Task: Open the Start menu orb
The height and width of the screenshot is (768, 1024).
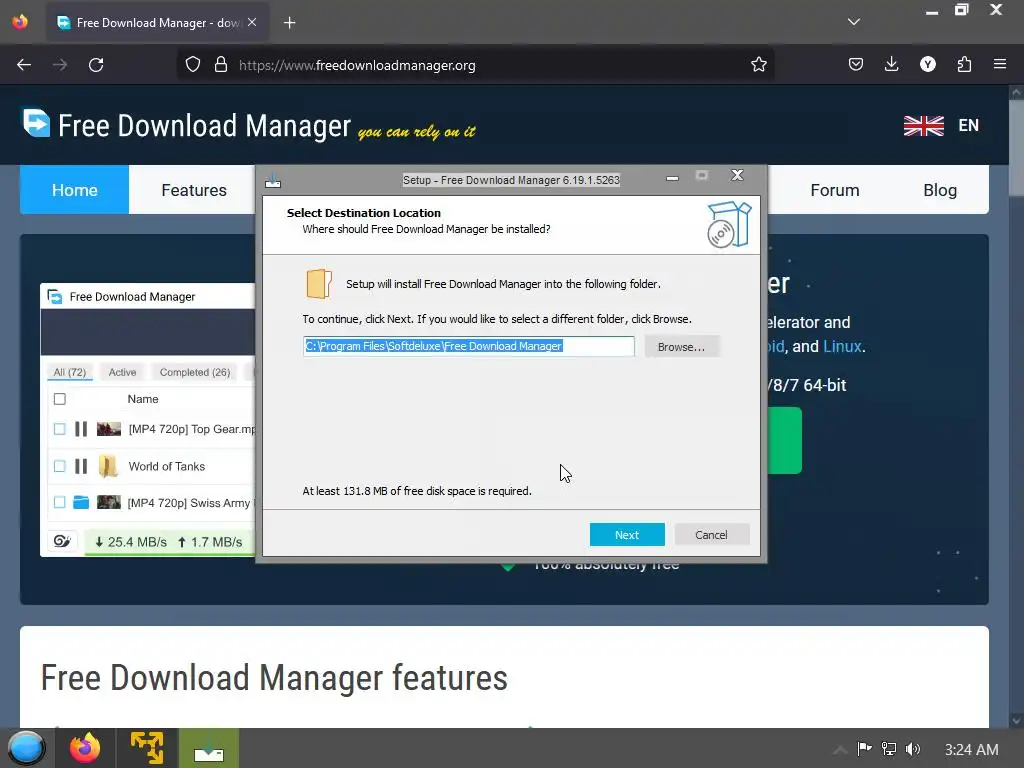Action: 27,748
